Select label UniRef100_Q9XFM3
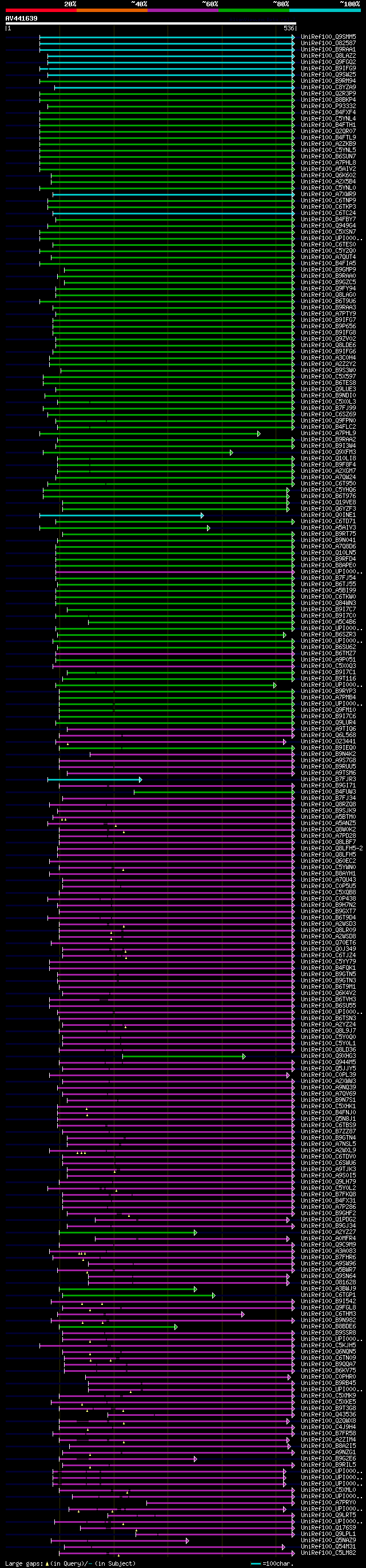 328,452
